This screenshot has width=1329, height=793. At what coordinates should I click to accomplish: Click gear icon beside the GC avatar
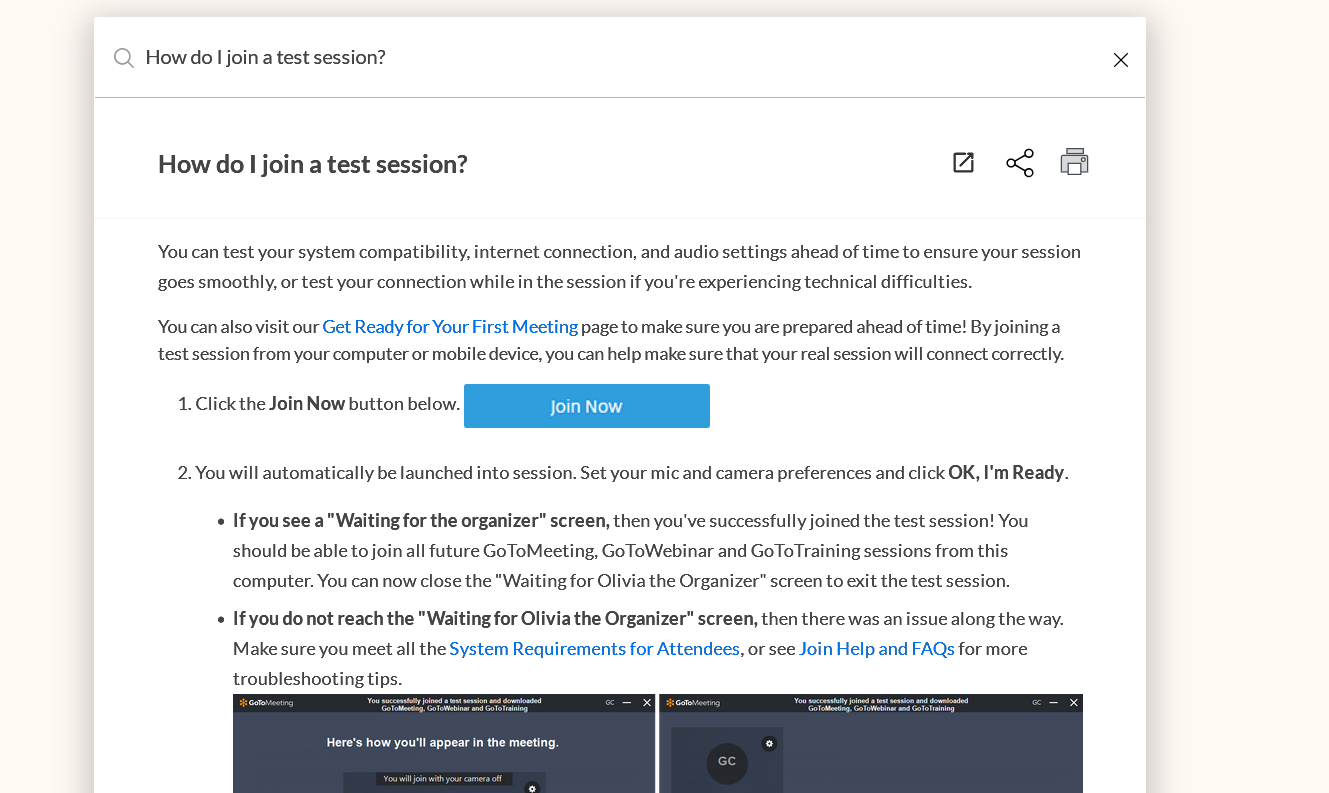pos(769,743)
